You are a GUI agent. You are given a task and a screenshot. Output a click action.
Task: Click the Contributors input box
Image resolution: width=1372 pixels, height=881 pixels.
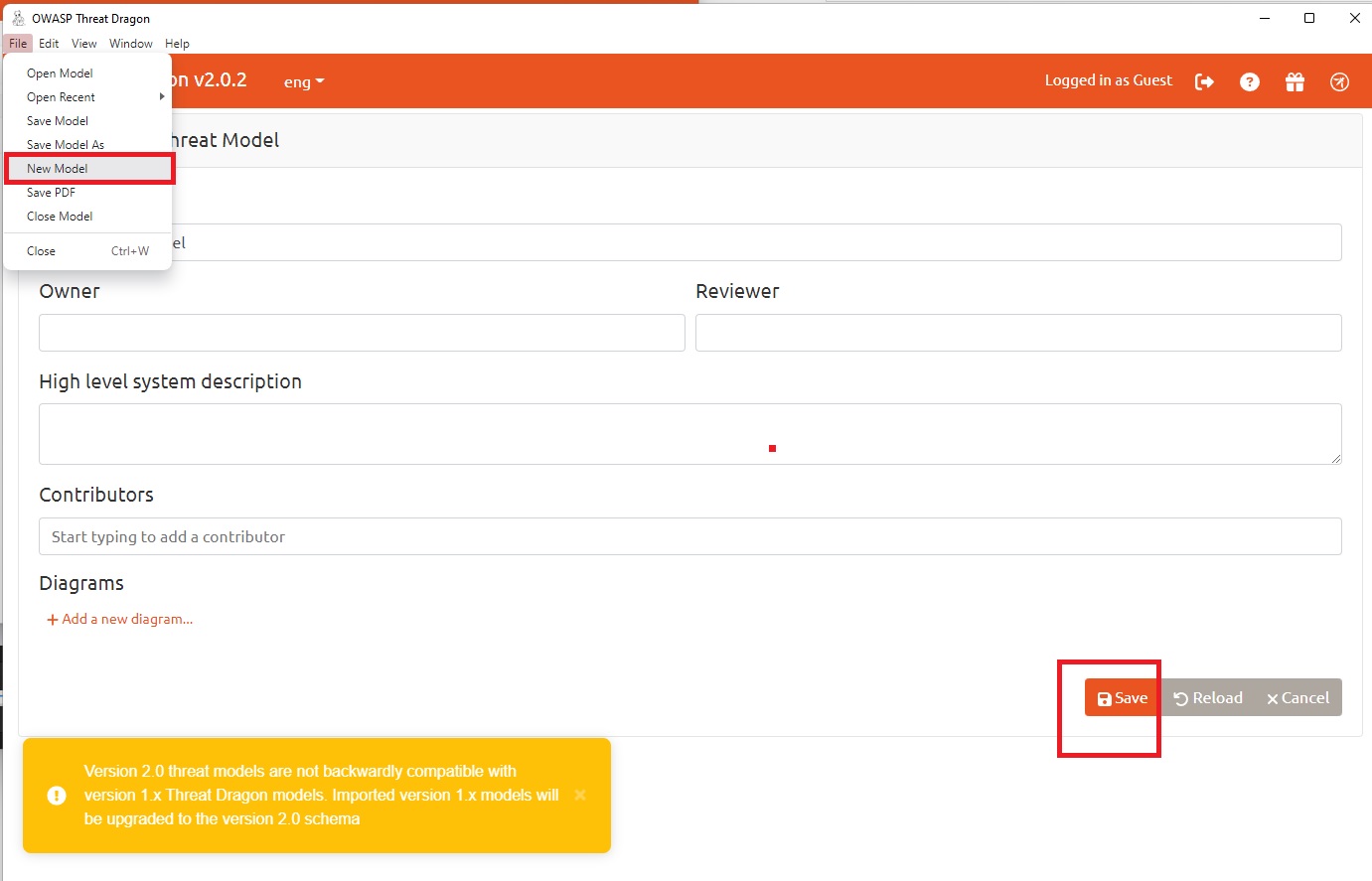pos(690,536)
